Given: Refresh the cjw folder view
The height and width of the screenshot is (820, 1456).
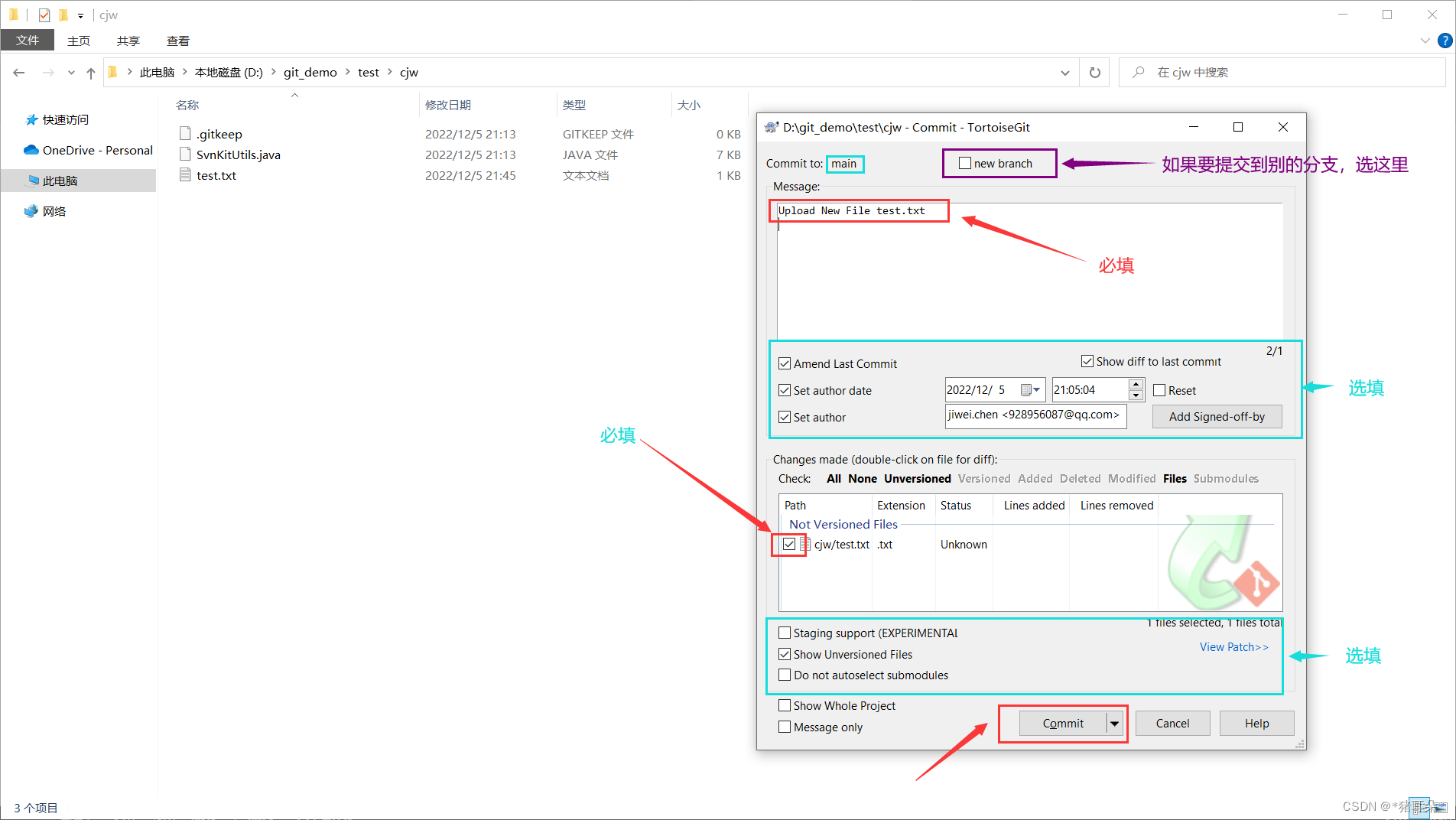Looking at the screenshot, I should (x=1095, y=73).
